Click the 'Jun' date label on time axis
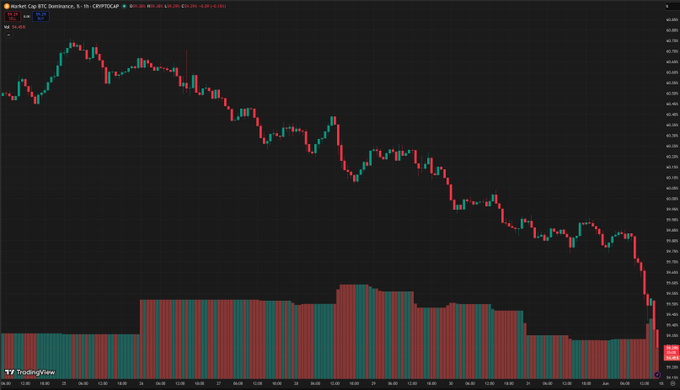This screenshot has width=680, height=390. [605, 383]
